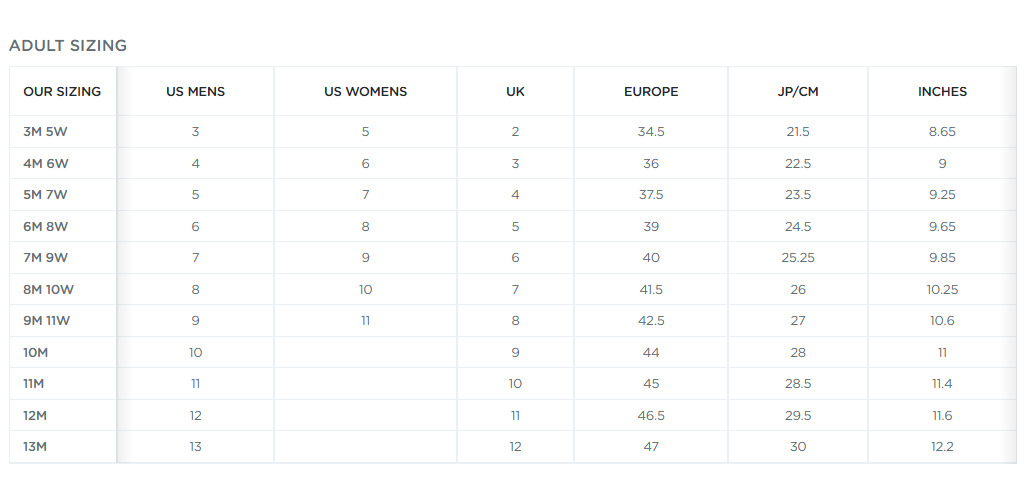The image size is (1029, 481).
Task: Click the EUROPE column header
Action: tap(651, 92)
